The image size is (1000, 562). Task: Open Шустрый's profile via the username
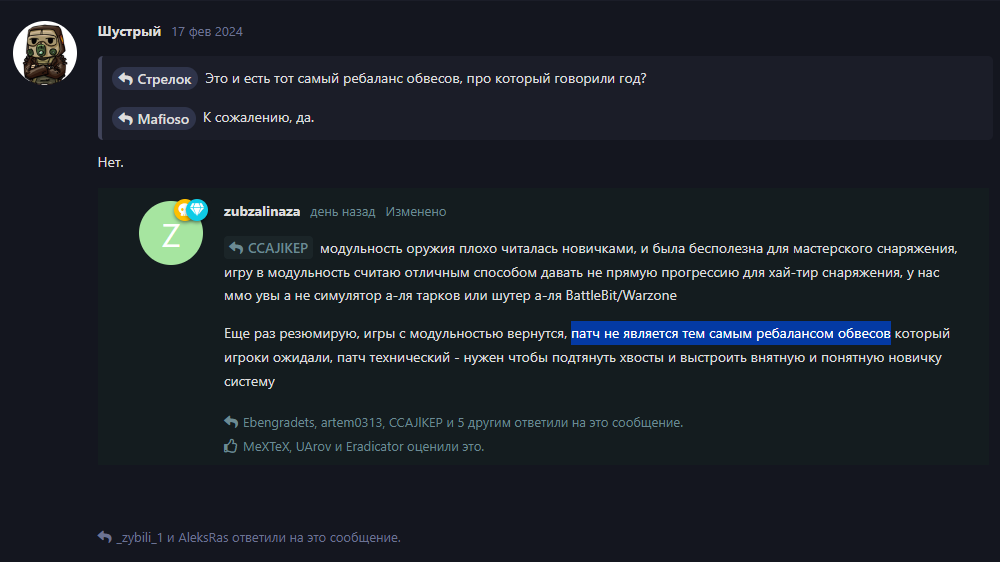pyautogui.click(x=129, y=31)
